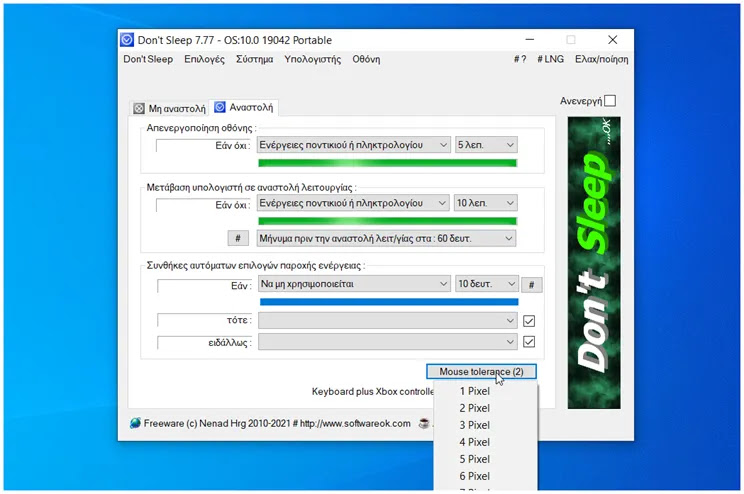The height and width of the screenshot is (494, 744).
Task: Click the # button beside the message dropdown
Action: (x=238, y=238)
